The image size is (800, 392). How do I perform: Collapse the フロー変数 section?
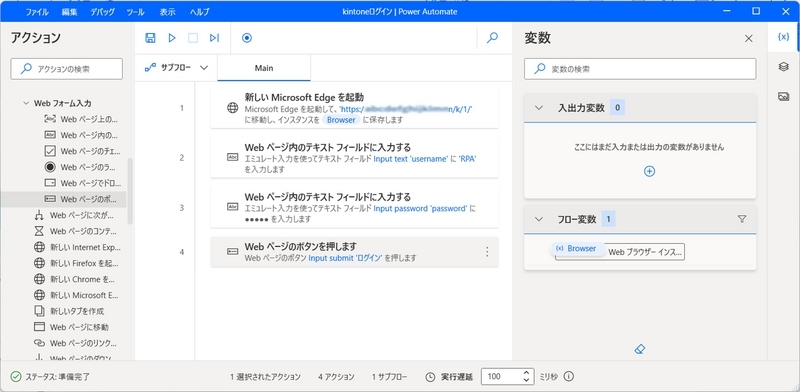tap(538, 219)
